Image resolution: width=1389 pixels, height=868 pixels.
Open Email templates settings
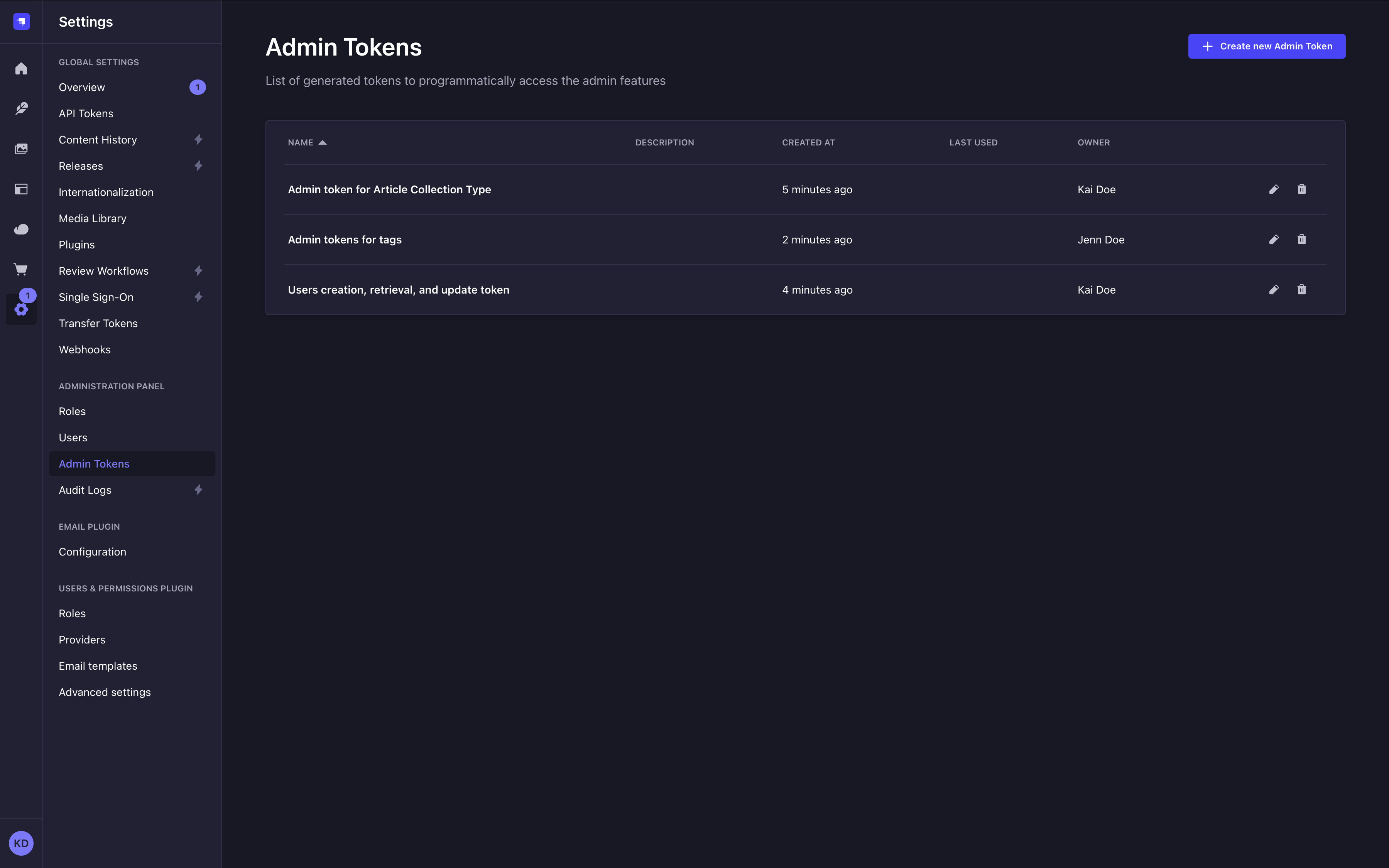pyautogui.click(x=98, y=665)
